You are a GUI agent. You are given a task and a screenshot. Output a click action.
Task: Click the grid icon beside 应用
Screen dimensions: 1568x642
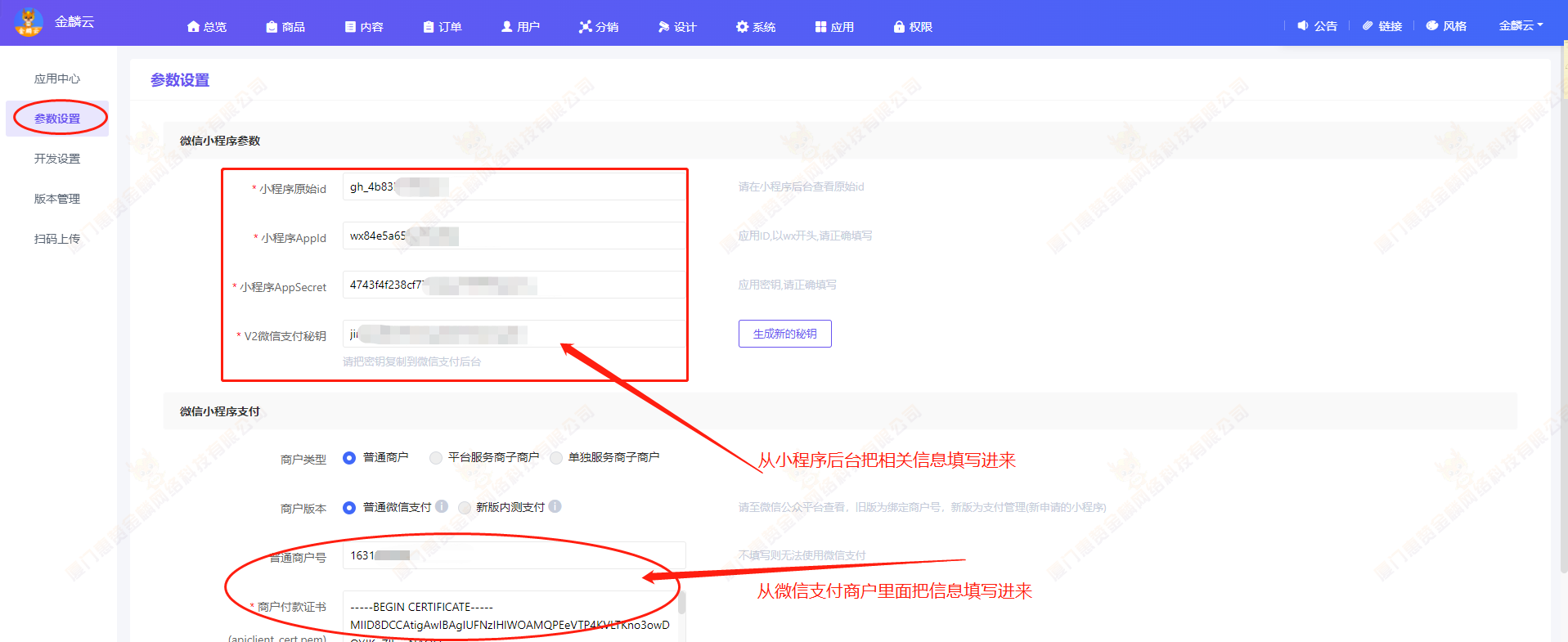coord(821,27)
